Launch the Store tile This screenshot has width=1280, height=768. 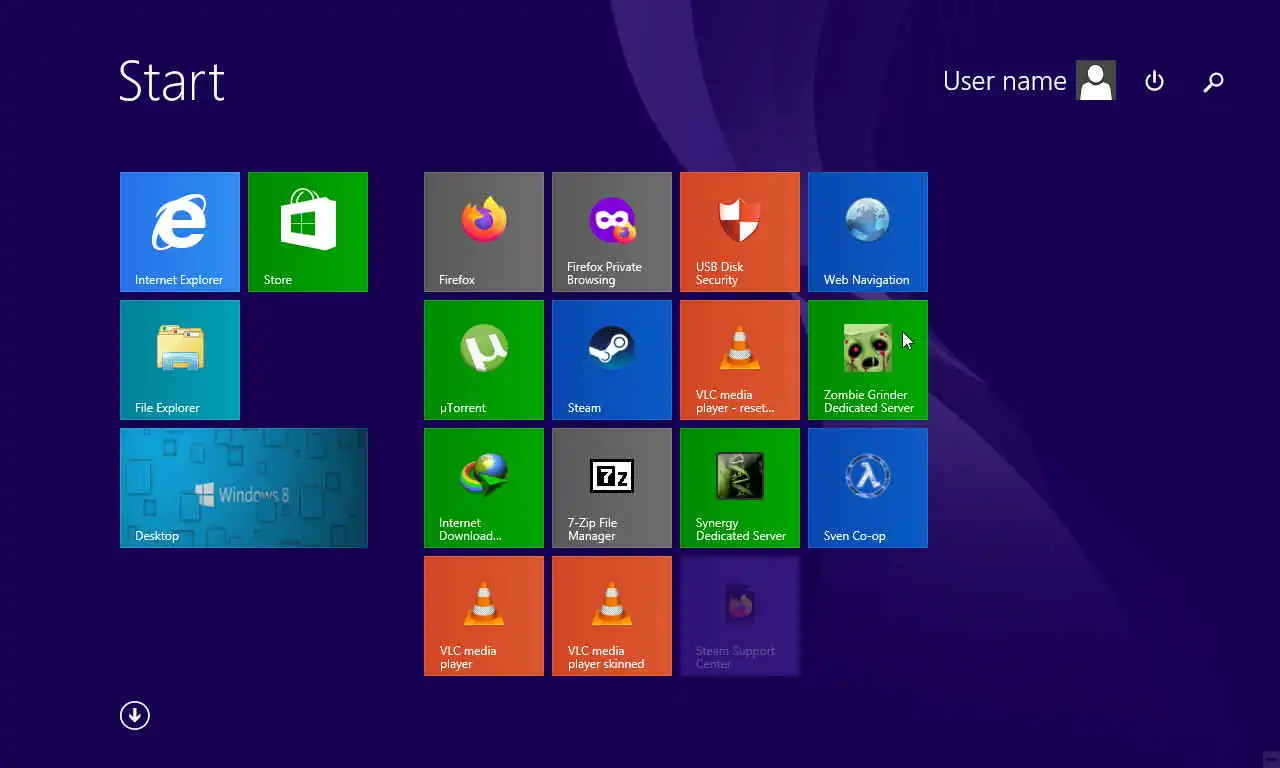pyautogui.click(x=308, y=232)
